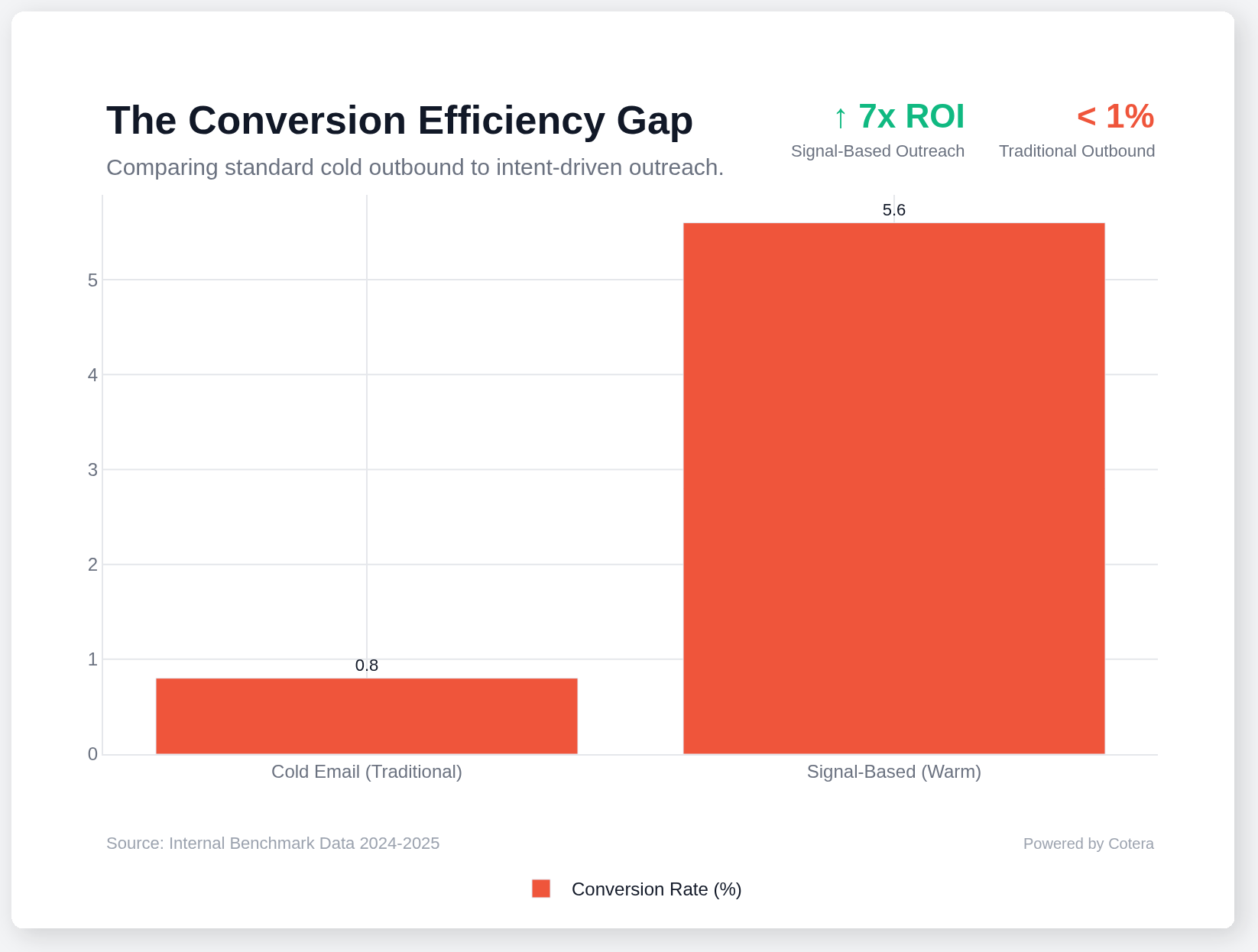The height and width of the screenshot is (952, 1258).
Task: Click the Source: Internal Benchmark Data footnote
Action: pos(273,844)
